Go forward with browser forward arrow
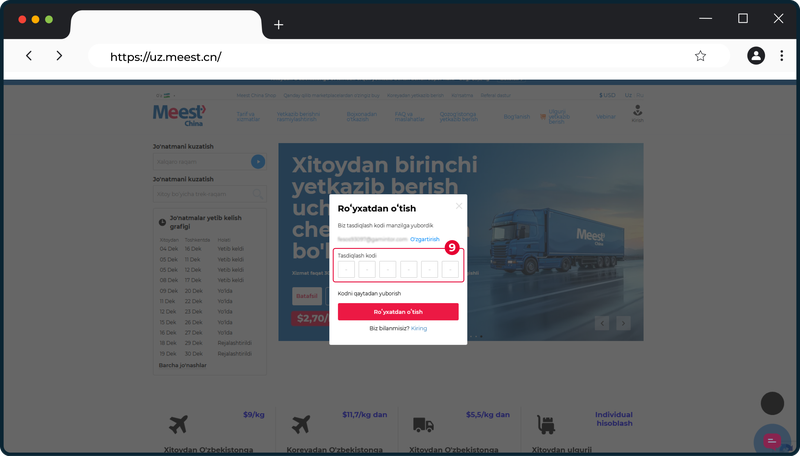800x456 pixels. click(59, 56)
